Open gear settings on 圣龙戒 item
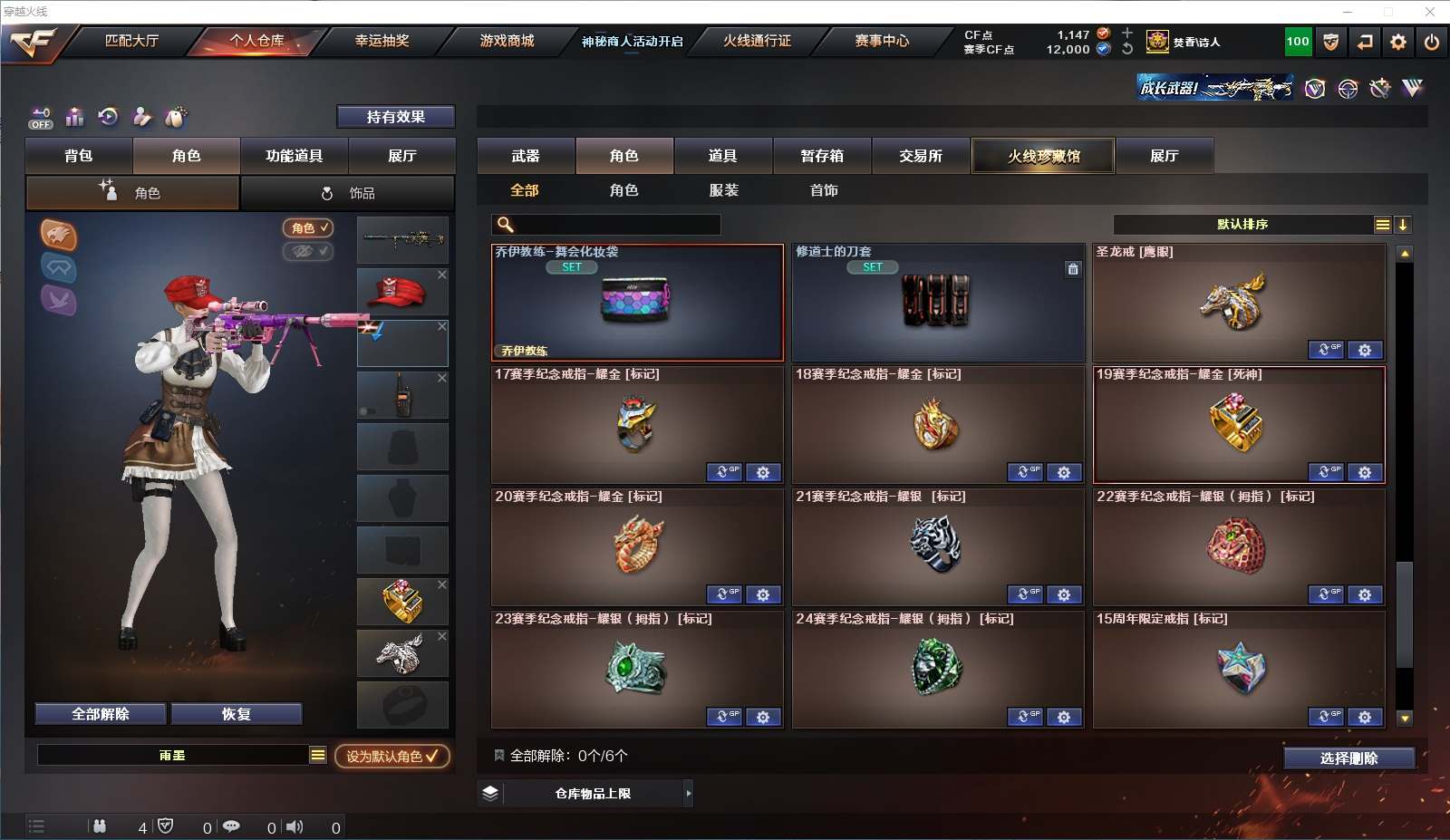Screen dimensions: 1450x840 click(x=1365, y=350)
